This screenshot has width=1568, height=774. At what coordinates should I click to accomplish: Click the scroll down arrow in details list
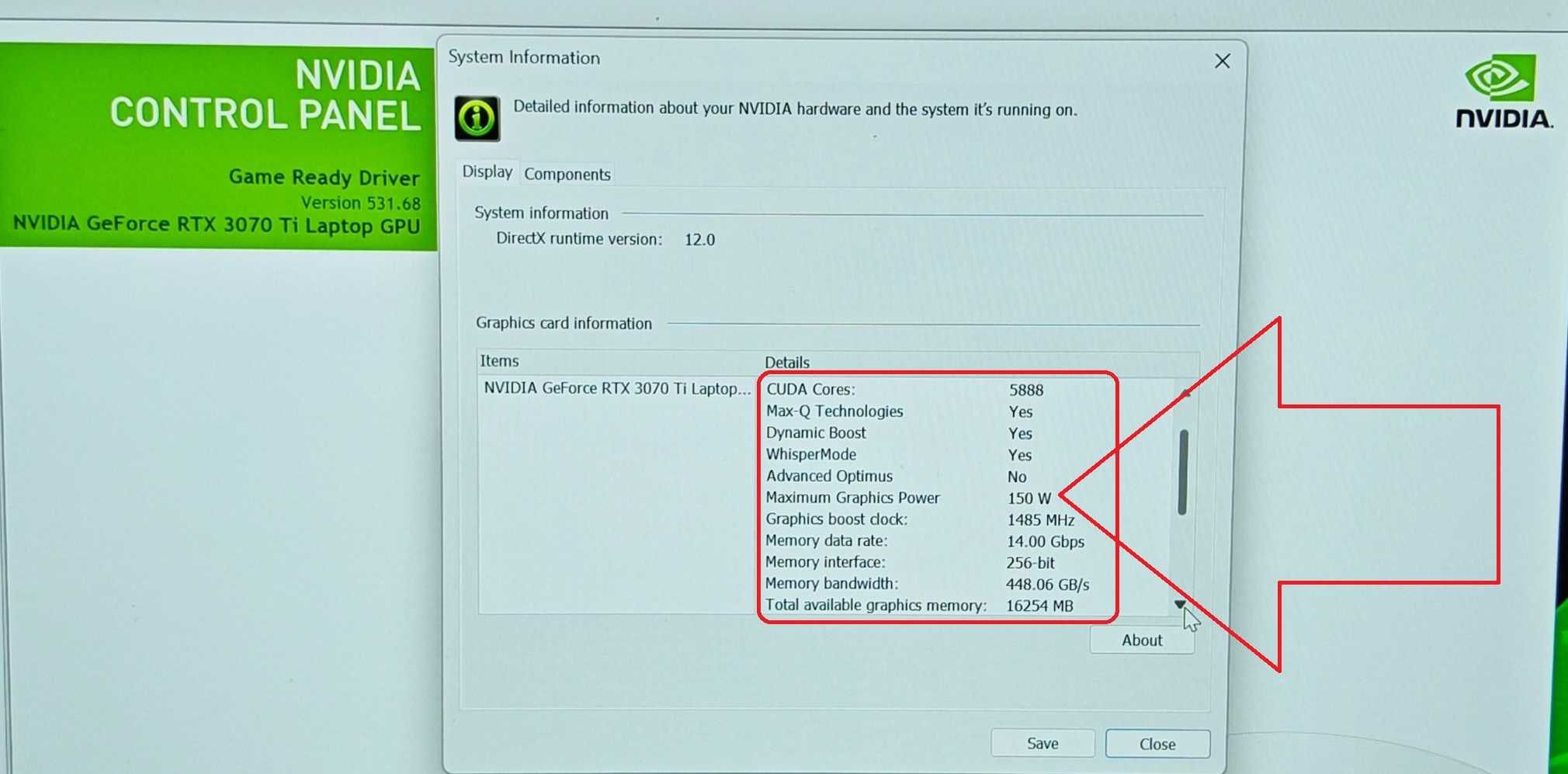[x=1180, y=604]
